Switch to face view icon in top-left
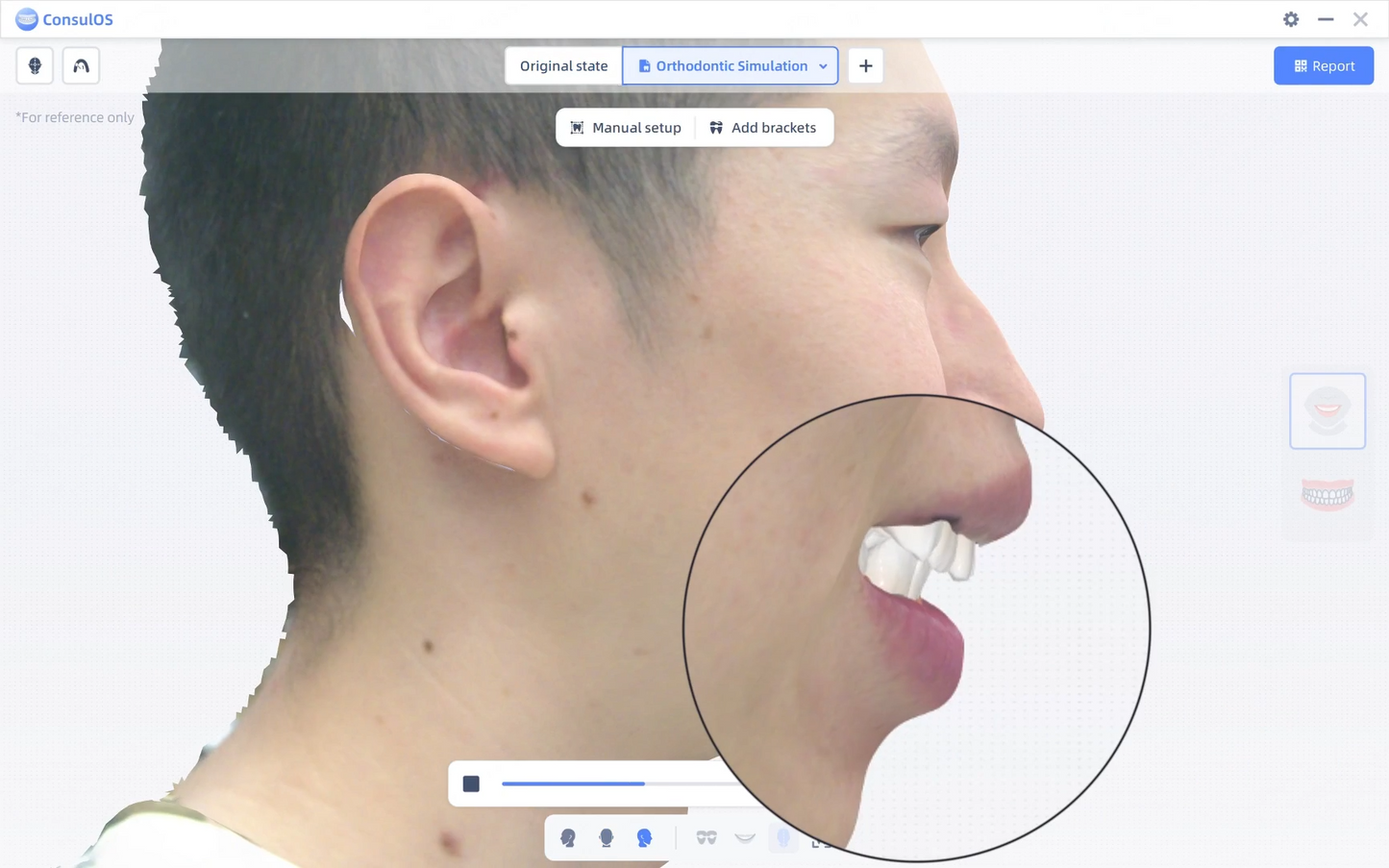 click(35, 65)
